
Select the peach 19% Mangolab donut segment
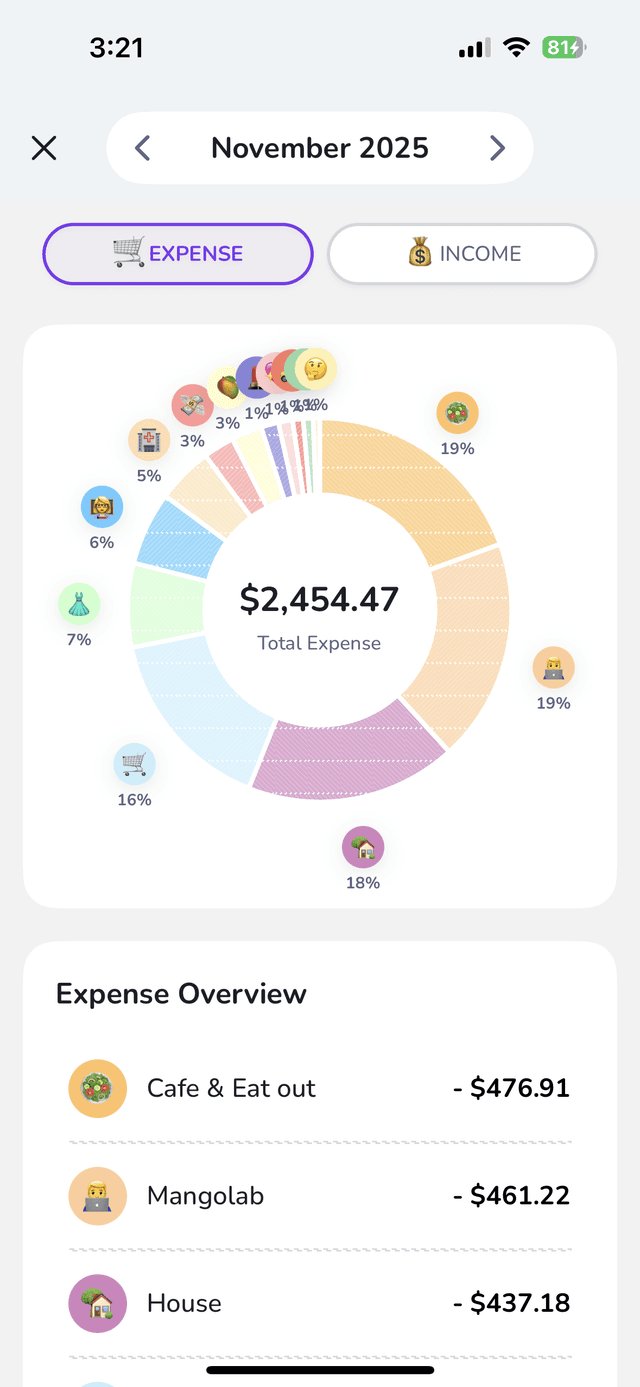point(462,645)
